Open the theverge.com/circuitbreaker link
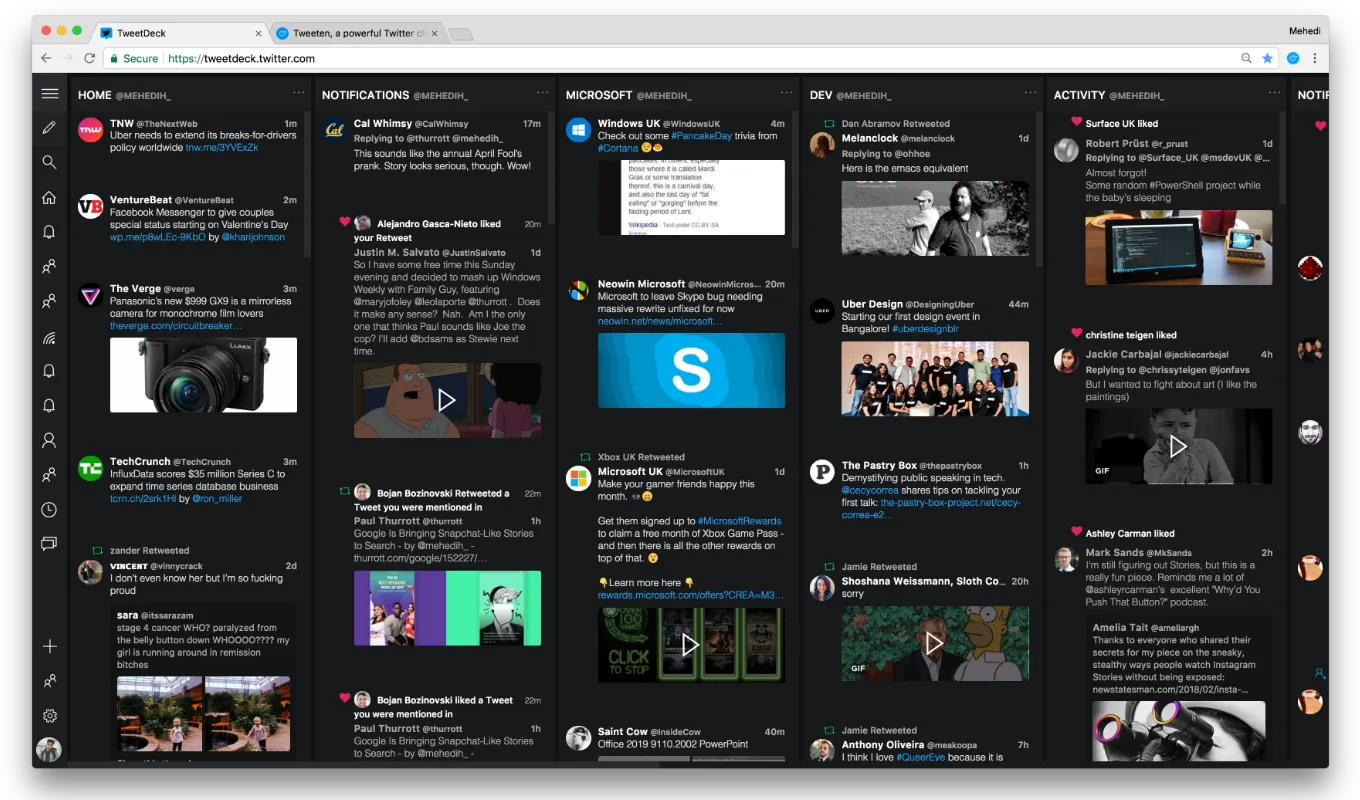 tap(176, 326)
